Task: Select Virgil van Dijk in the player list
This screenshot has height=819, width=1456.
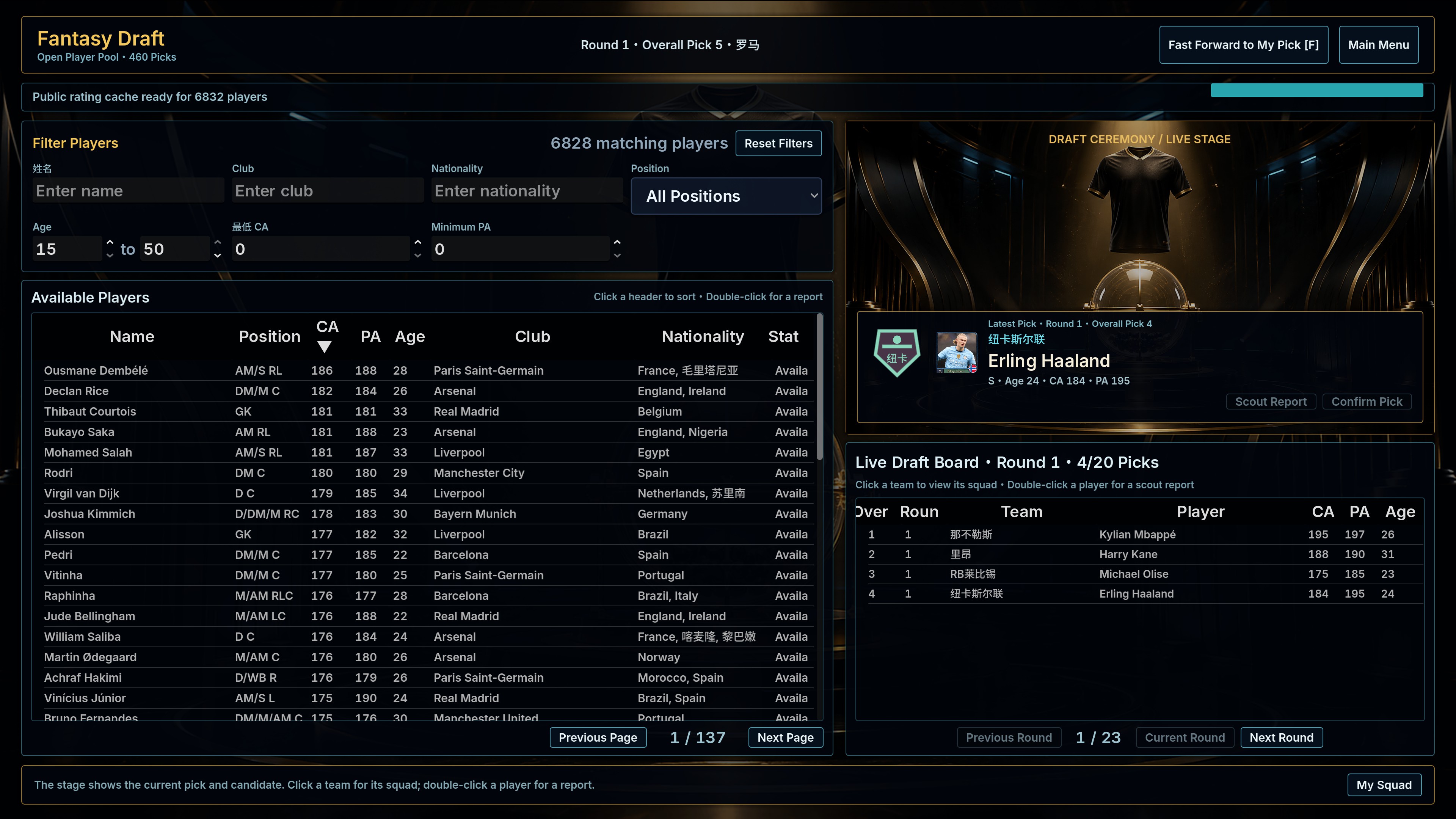Action: (428, 493)
